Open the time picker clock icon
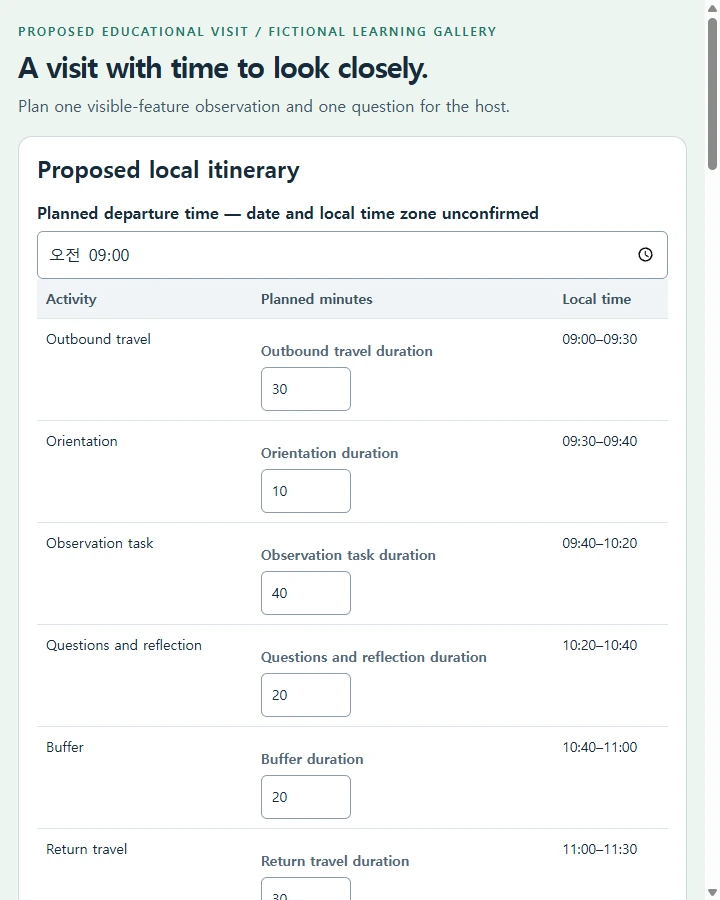 pos(645,254)
